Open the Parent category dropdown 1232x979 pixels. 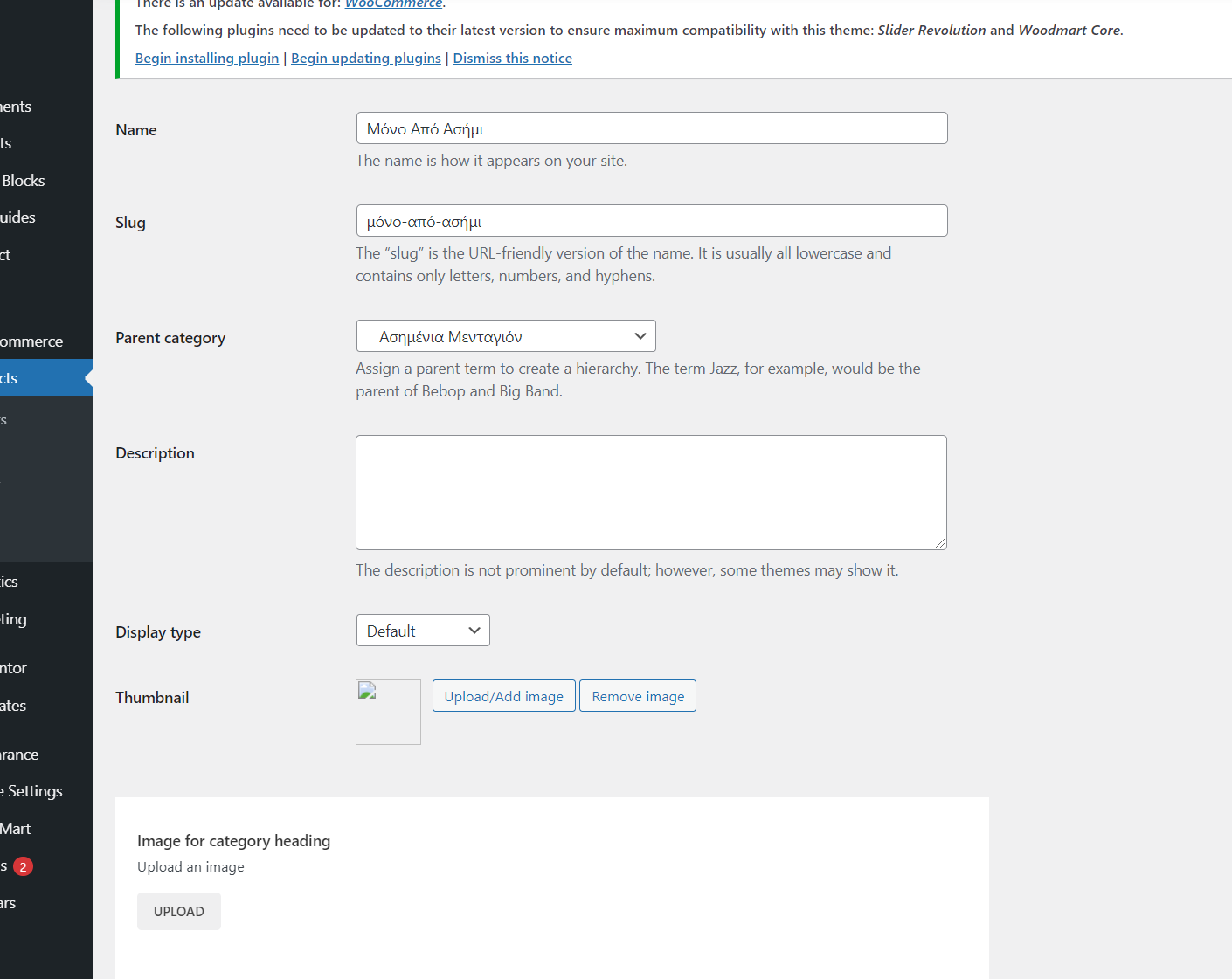(506, 336)
